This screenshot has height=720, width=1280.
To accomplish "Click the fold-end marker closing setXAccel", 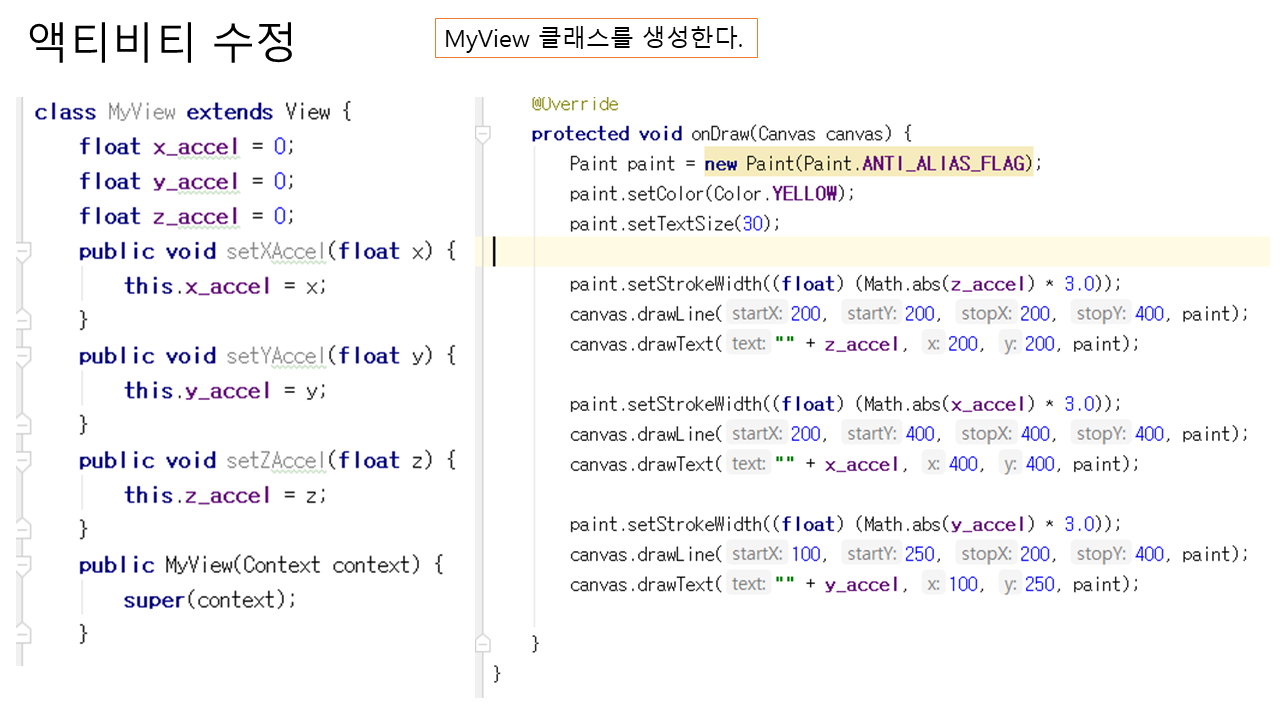I will [x=23, y=320].
